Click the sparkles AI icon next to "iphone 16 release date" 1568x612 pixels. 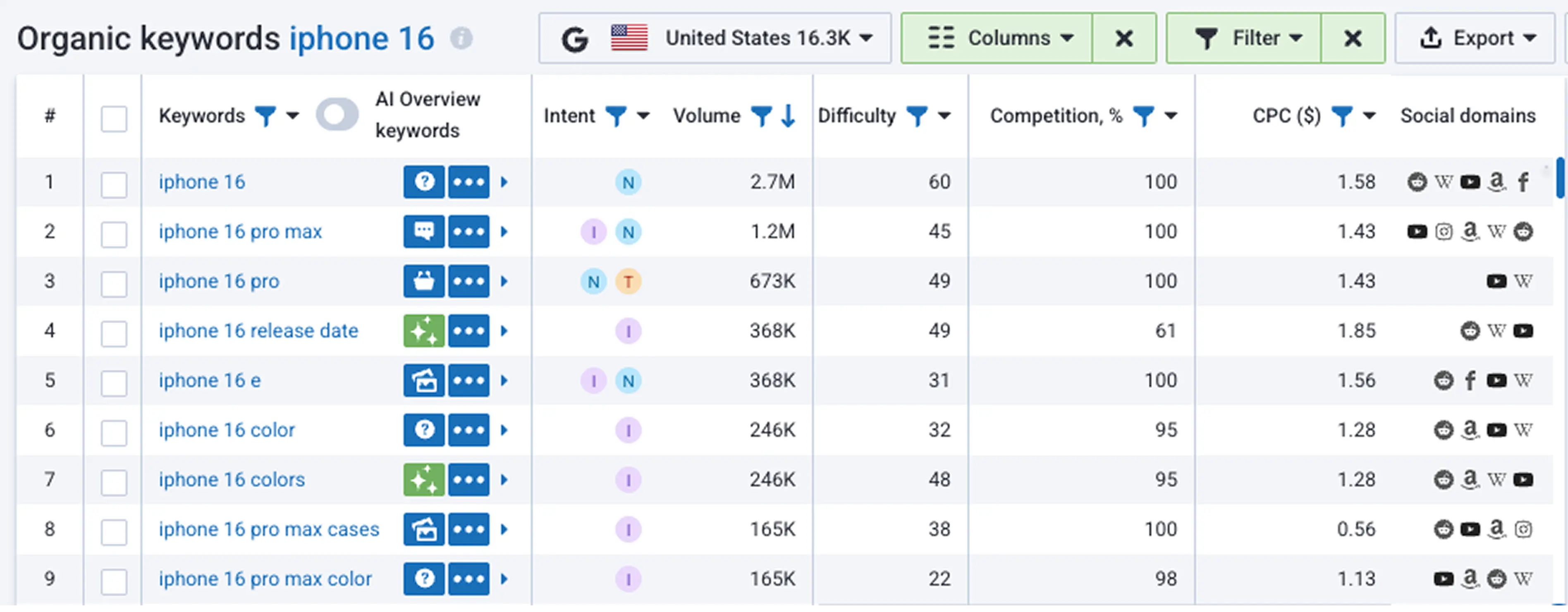(x=424, y=331)
